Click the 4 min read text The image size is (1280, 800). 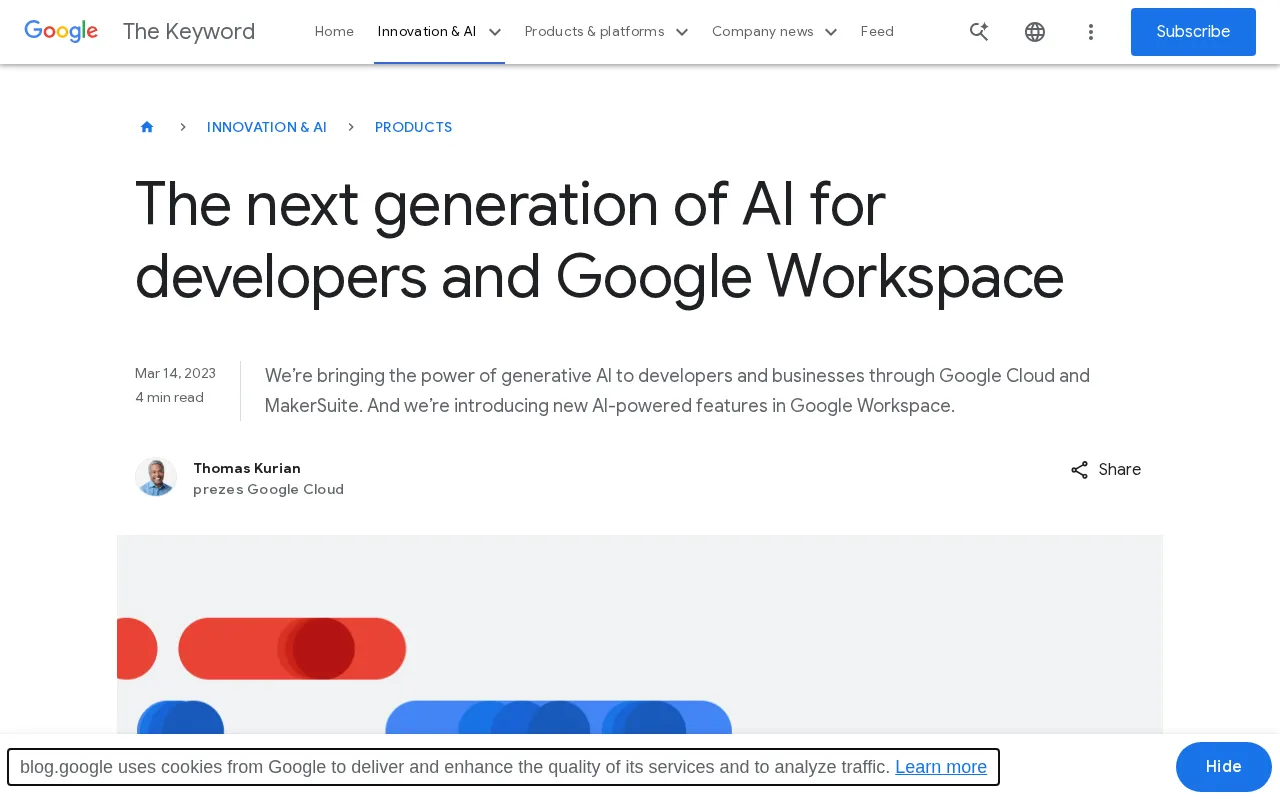coord(169,397)
